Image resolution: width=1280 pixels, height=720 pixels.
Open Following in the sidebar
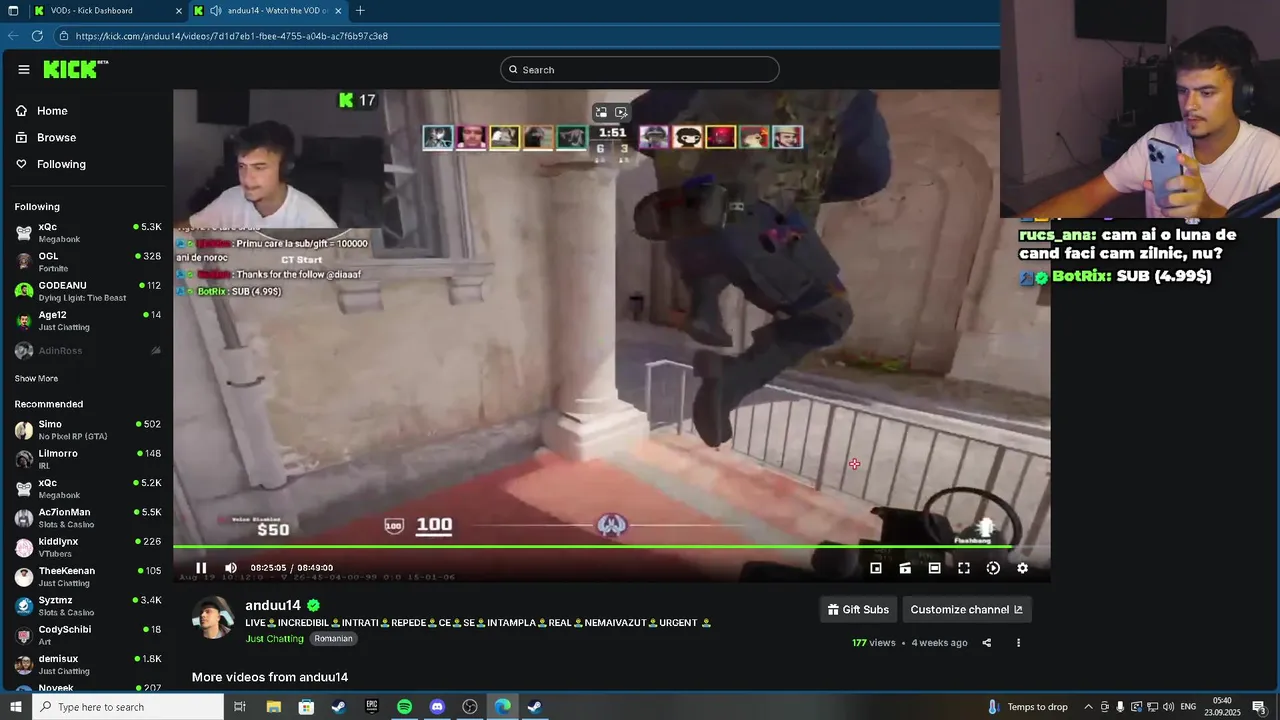tap(51, 164)
